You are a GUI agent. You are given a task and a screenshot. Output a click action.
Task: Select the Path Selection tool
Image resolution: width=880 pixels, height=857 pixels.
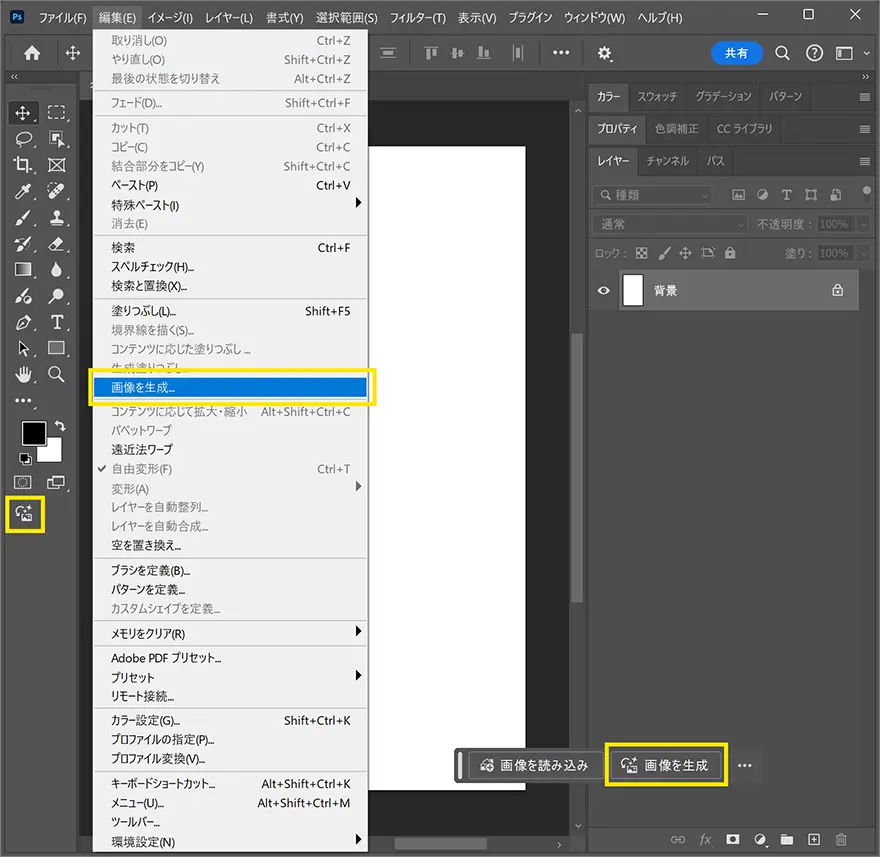coord(23,349)
